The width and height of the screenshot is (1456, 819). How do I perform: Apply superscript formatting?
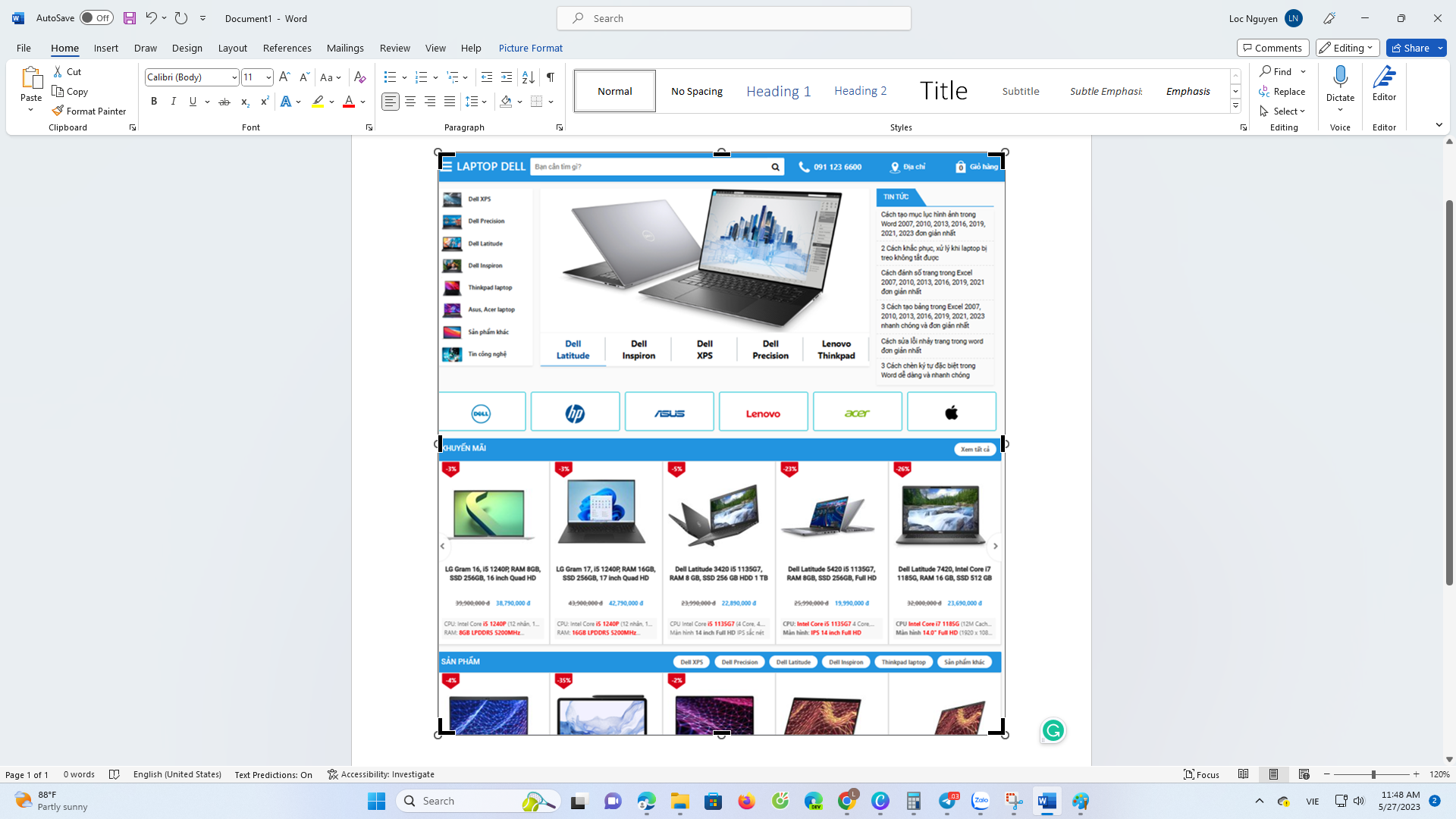click(264, 102)
